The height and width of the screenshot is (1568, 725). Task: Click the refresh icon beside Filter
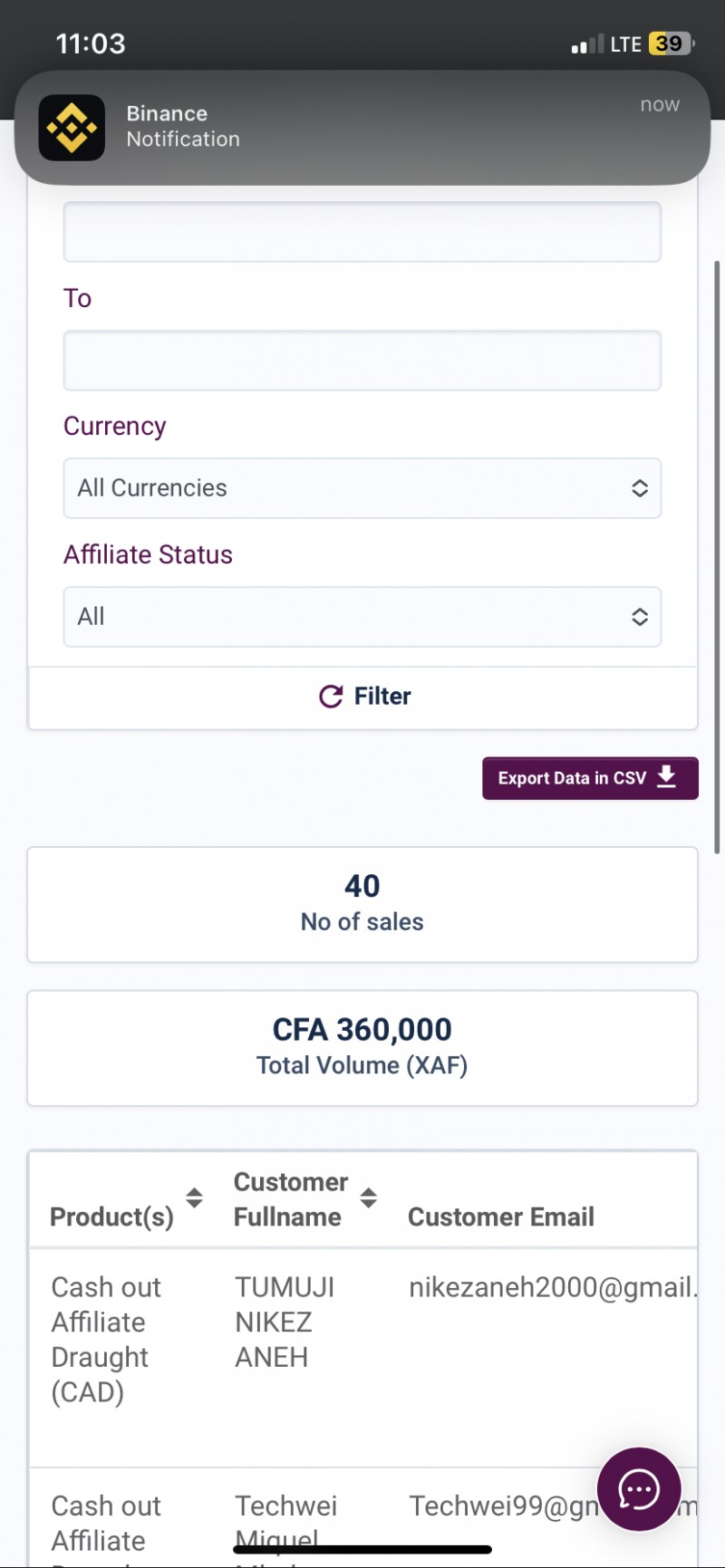point(331,696)
